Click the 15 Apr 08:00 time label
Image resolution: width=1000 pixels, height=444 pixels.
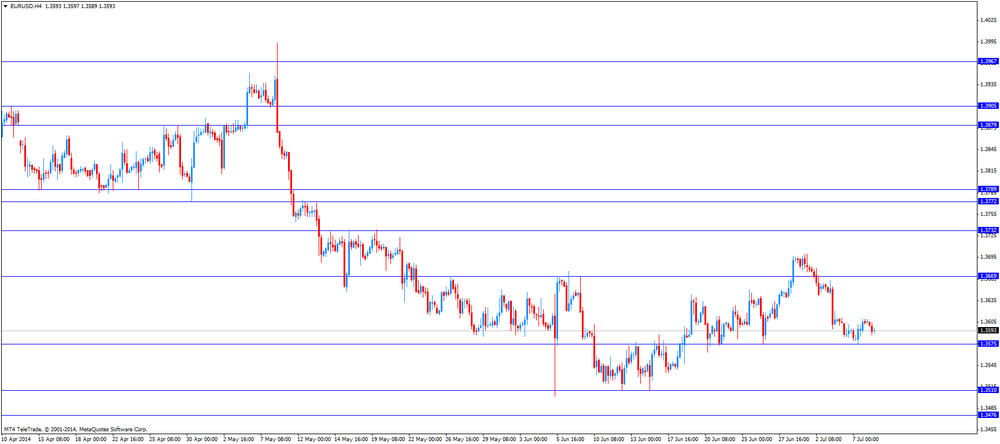[x=54, y=440]
